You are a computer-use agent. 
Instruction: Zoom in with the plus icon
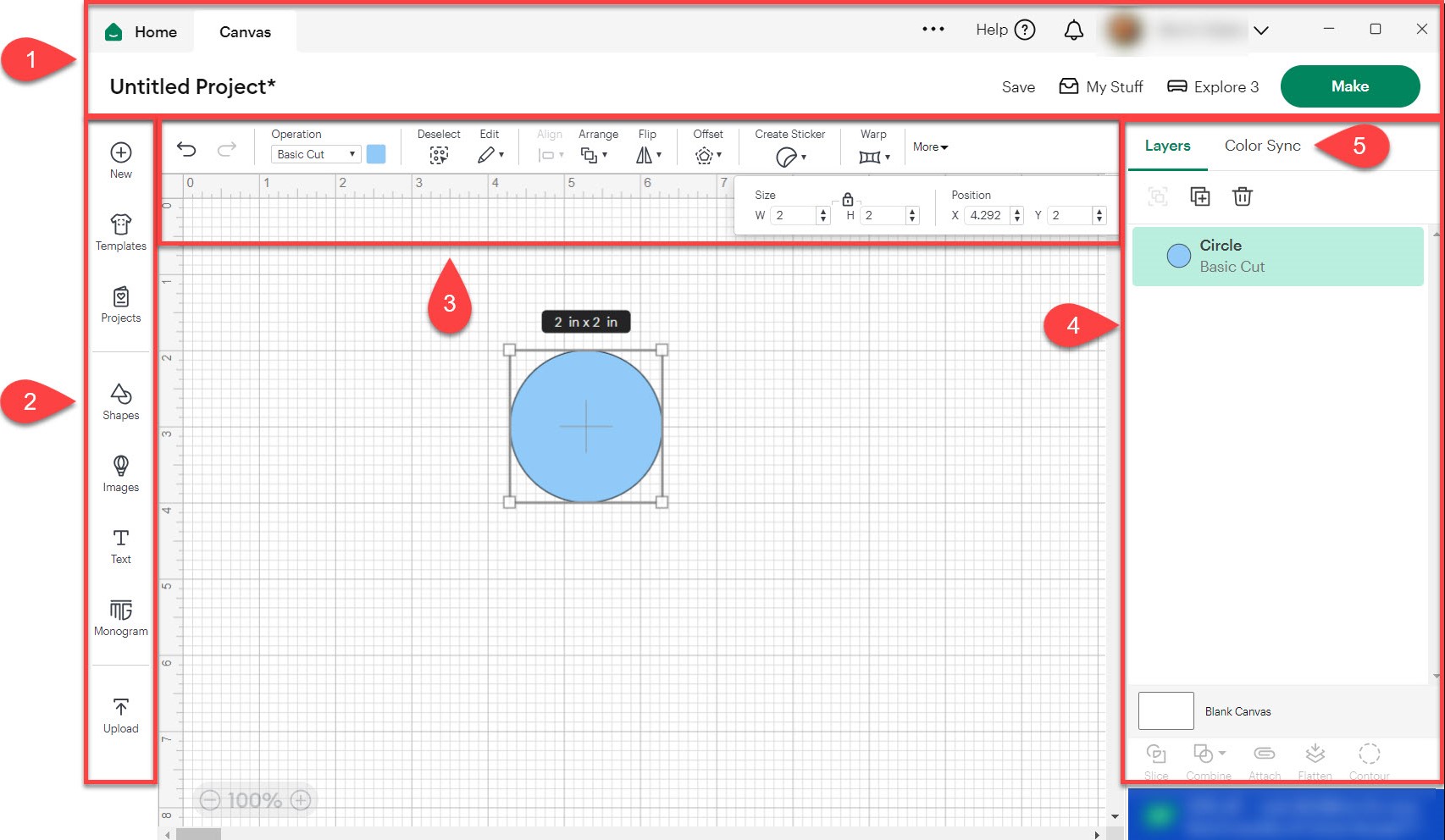[301, 800]
